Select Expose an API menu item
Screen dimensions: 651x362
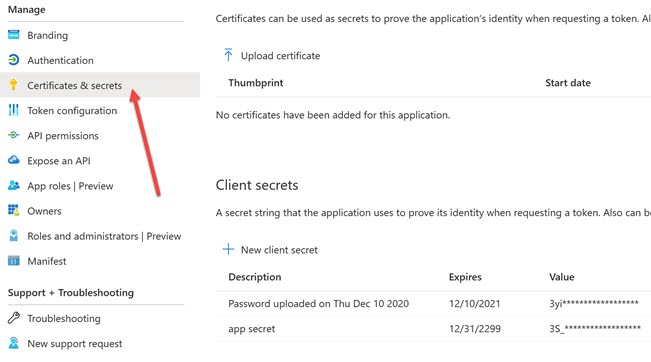59,161
